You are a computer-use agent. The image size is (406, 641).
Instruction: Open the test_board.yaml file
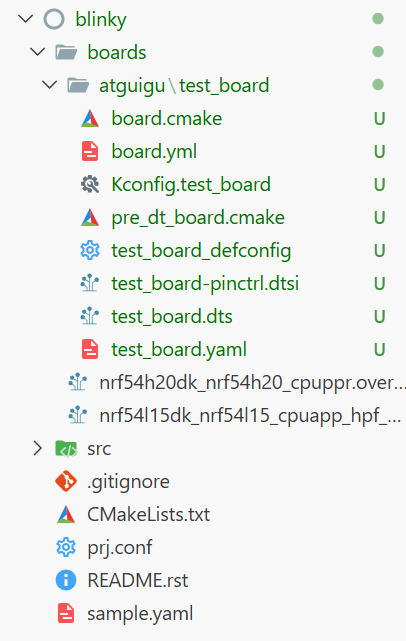click(x=179, y=350)
